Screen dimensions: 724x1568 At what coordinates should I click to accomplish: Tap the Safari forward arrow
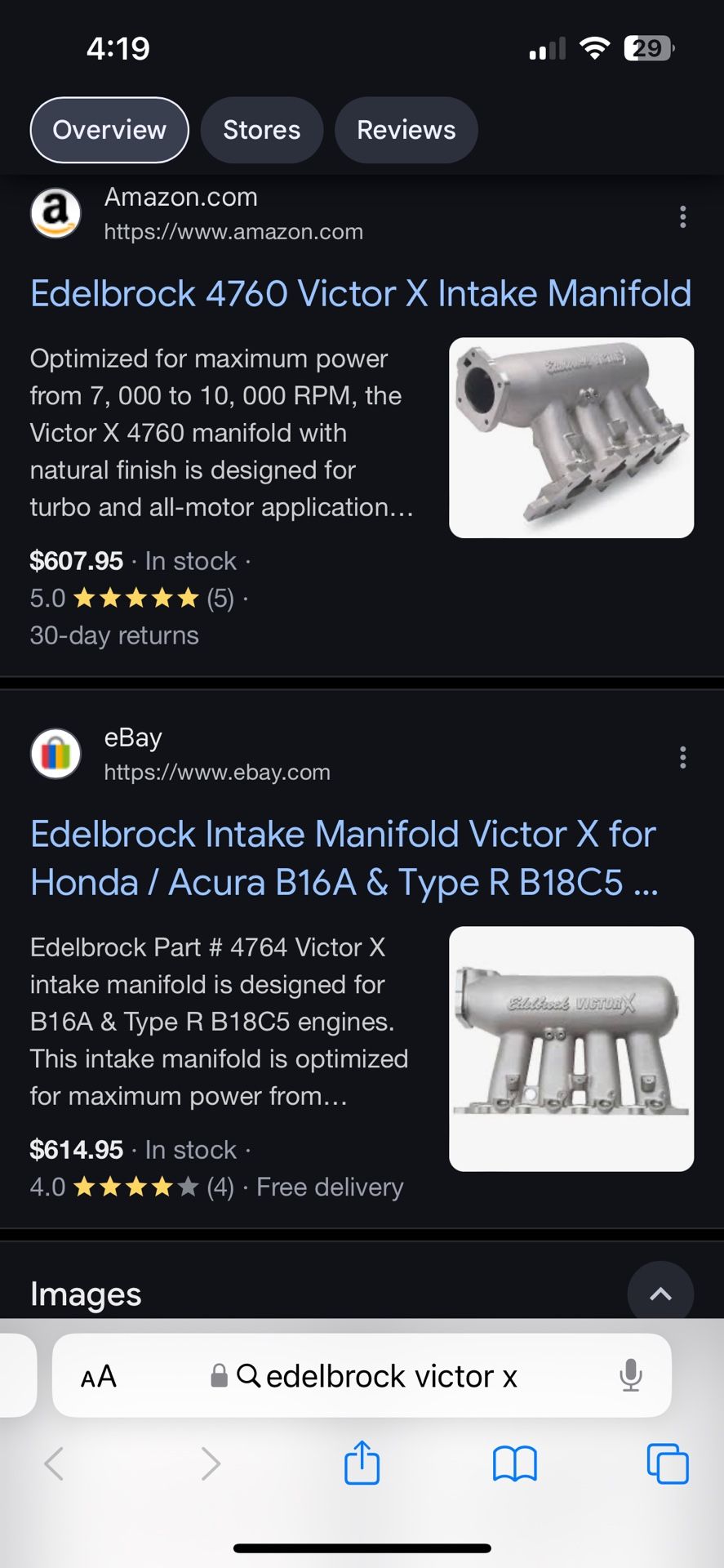click(x=211, y=1463)
